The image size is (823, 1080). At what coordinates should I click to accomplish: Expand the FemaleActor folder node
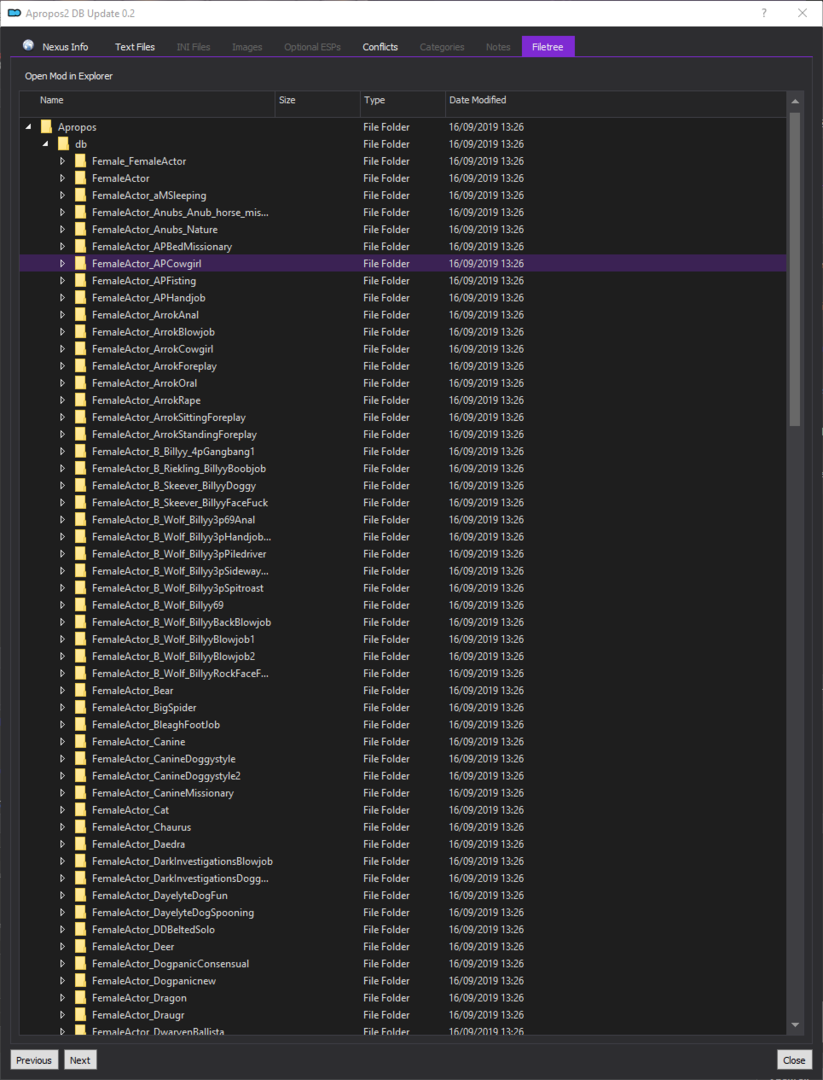pyautogui.click(x=62, y=178)
